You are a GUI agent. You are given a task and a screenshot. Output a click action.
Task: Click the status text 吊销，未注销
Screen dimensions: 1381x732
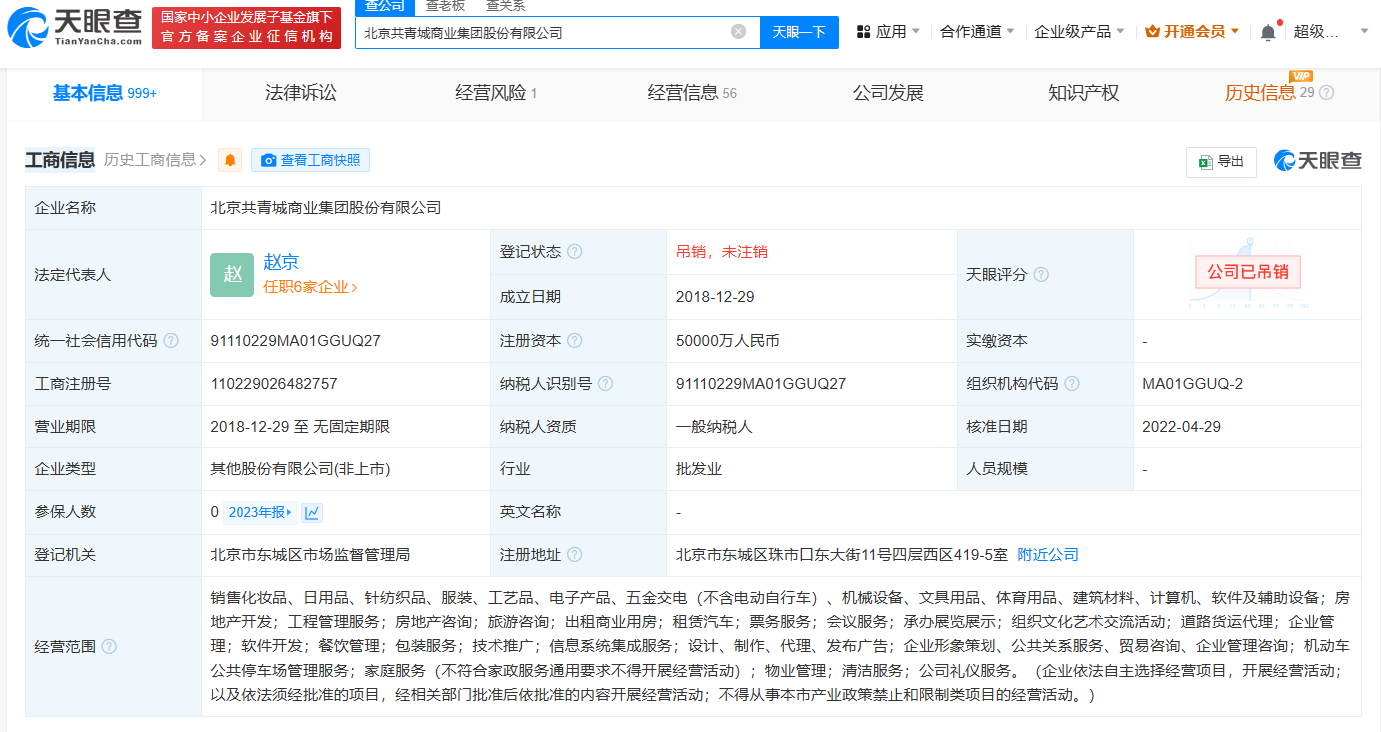click(x=722, y=252)
